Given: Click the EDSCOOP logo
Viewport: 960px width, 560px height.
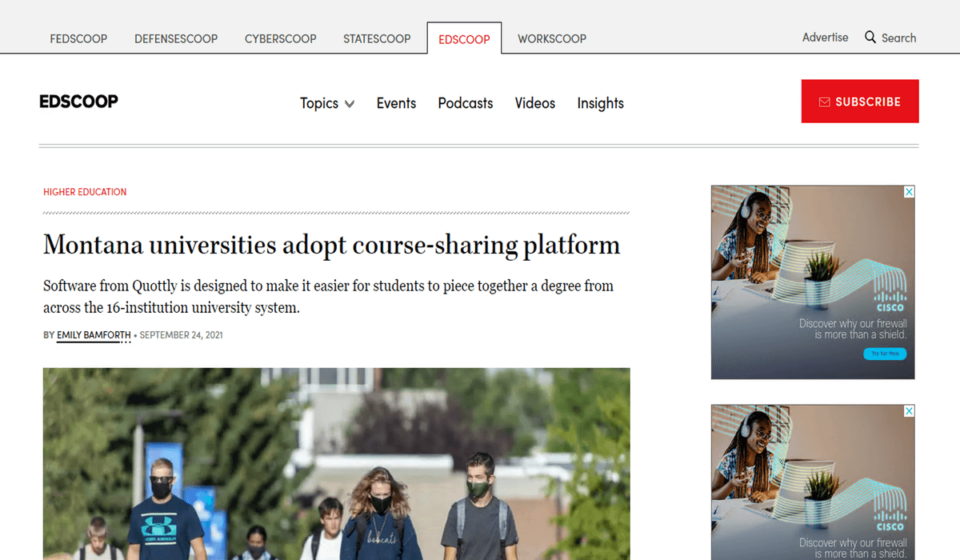Looking at the screenshot, I should 79,101.
